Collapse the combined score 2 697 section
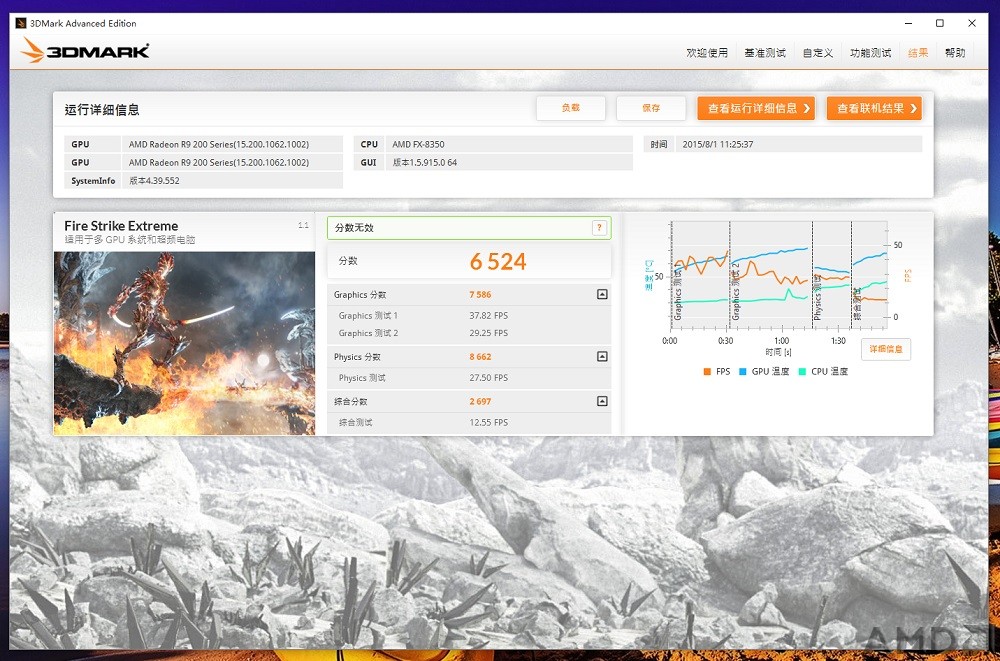Screen dimensions: 1000x661 602,401
